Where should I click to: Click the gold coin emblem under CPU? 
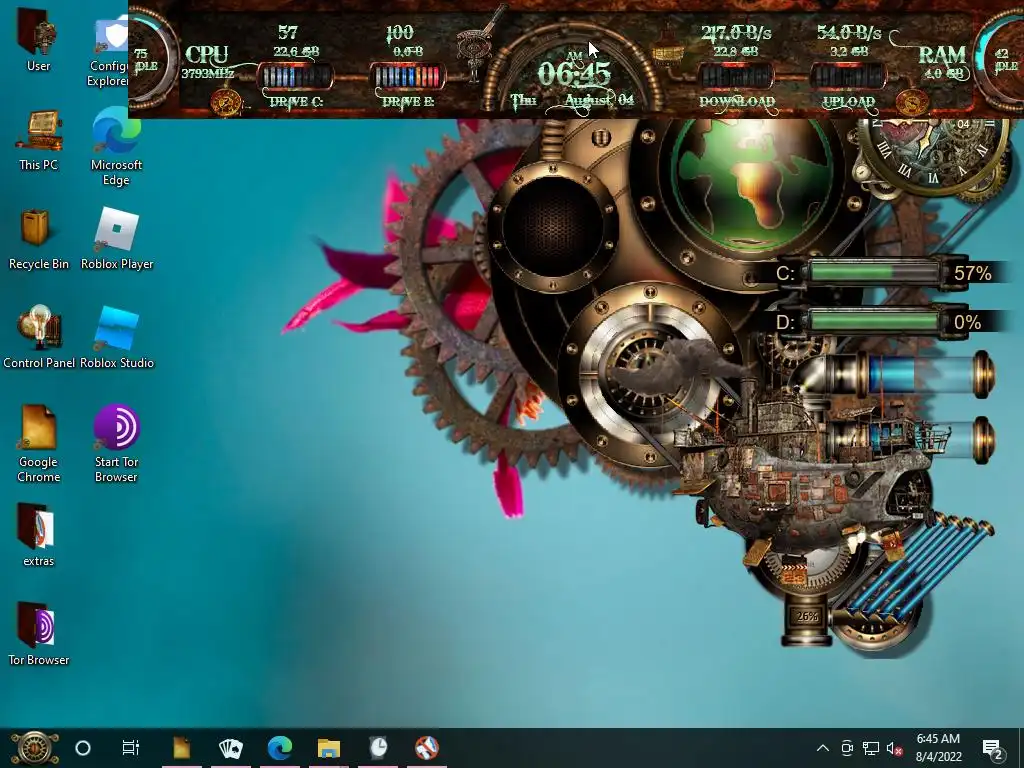tap(227, 103)
